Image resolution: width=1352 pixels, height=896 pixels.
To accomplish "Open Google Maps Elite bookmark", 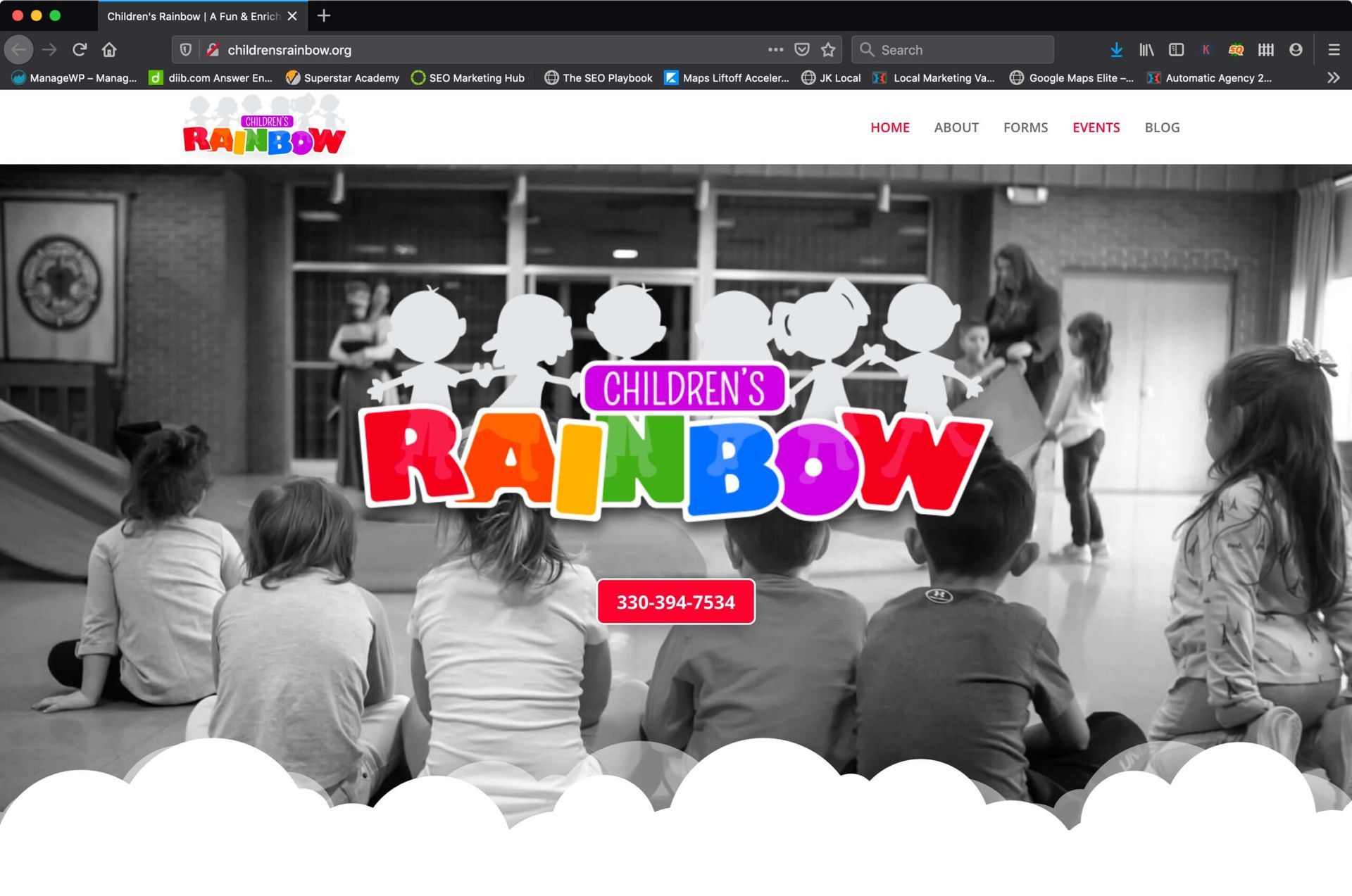I will (1071, 78).
